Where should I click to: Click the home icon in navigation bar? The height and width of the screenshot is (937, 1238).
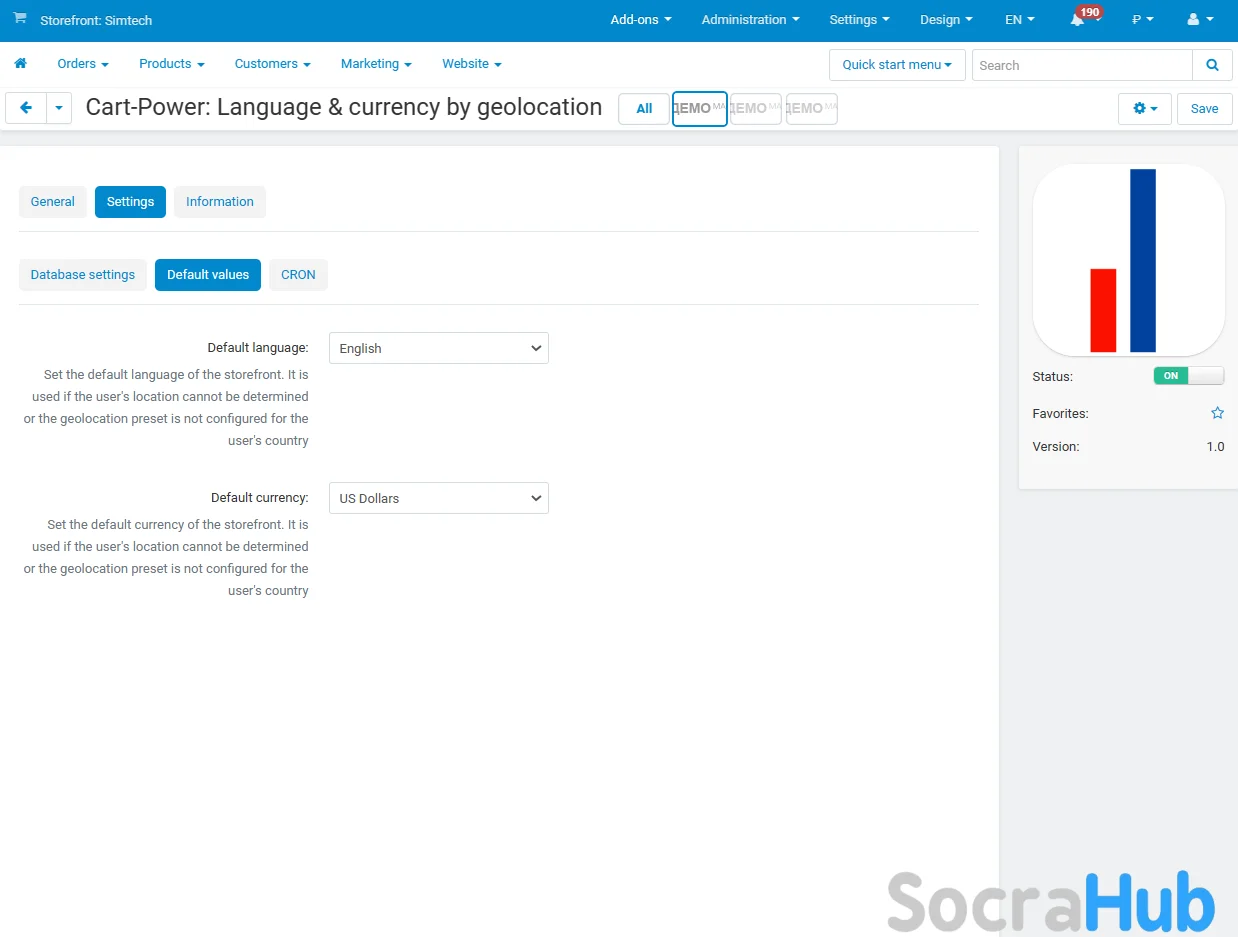tap(20, 64)
